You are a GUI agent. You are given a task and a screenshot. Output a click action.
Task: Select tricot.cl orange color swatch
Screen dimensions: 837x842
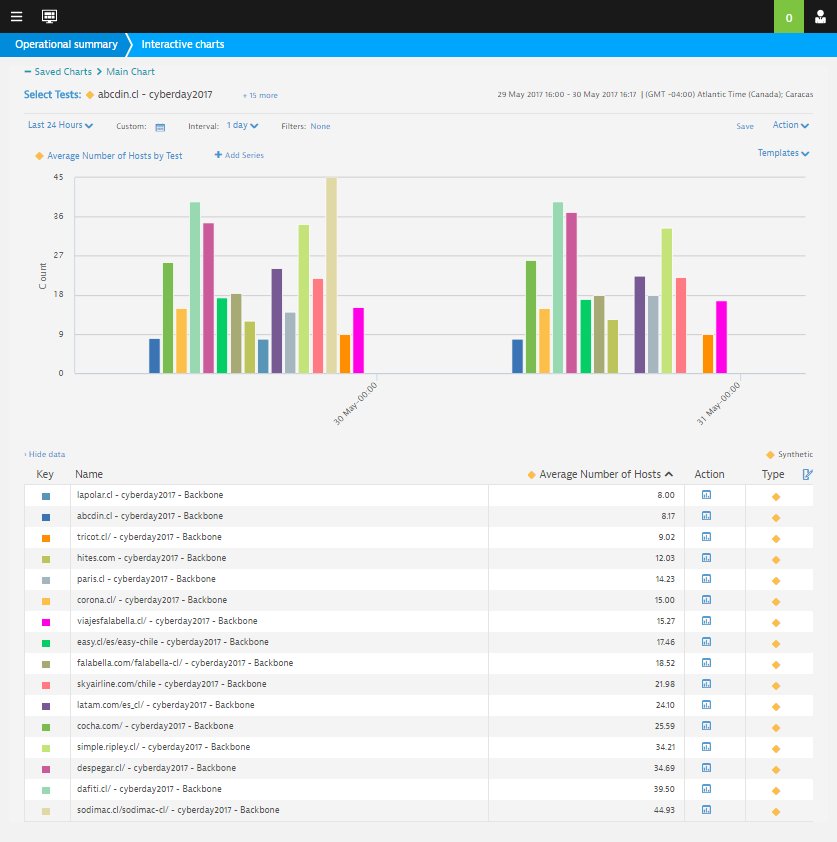[46, 539]
